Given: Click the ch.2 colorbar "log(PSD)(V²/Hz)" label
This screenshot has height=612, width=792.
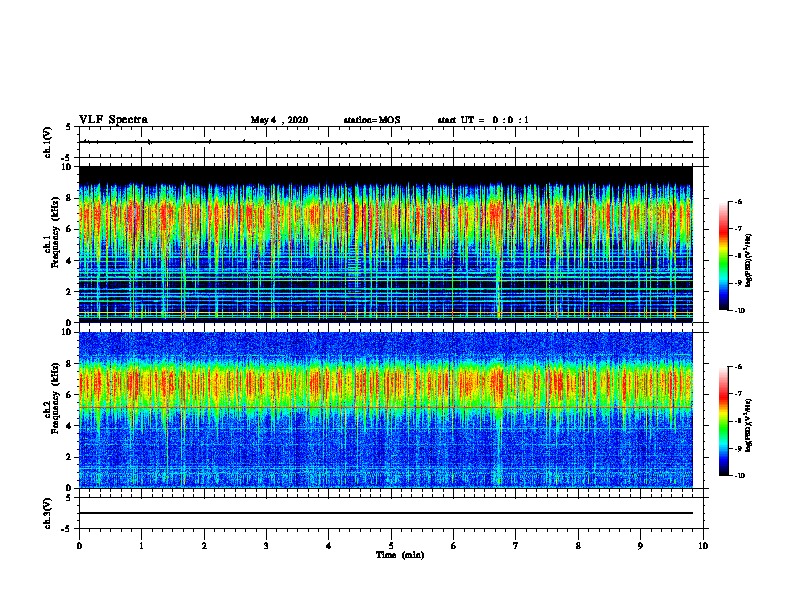Looking at the screenshot, I should click(749, 426).
